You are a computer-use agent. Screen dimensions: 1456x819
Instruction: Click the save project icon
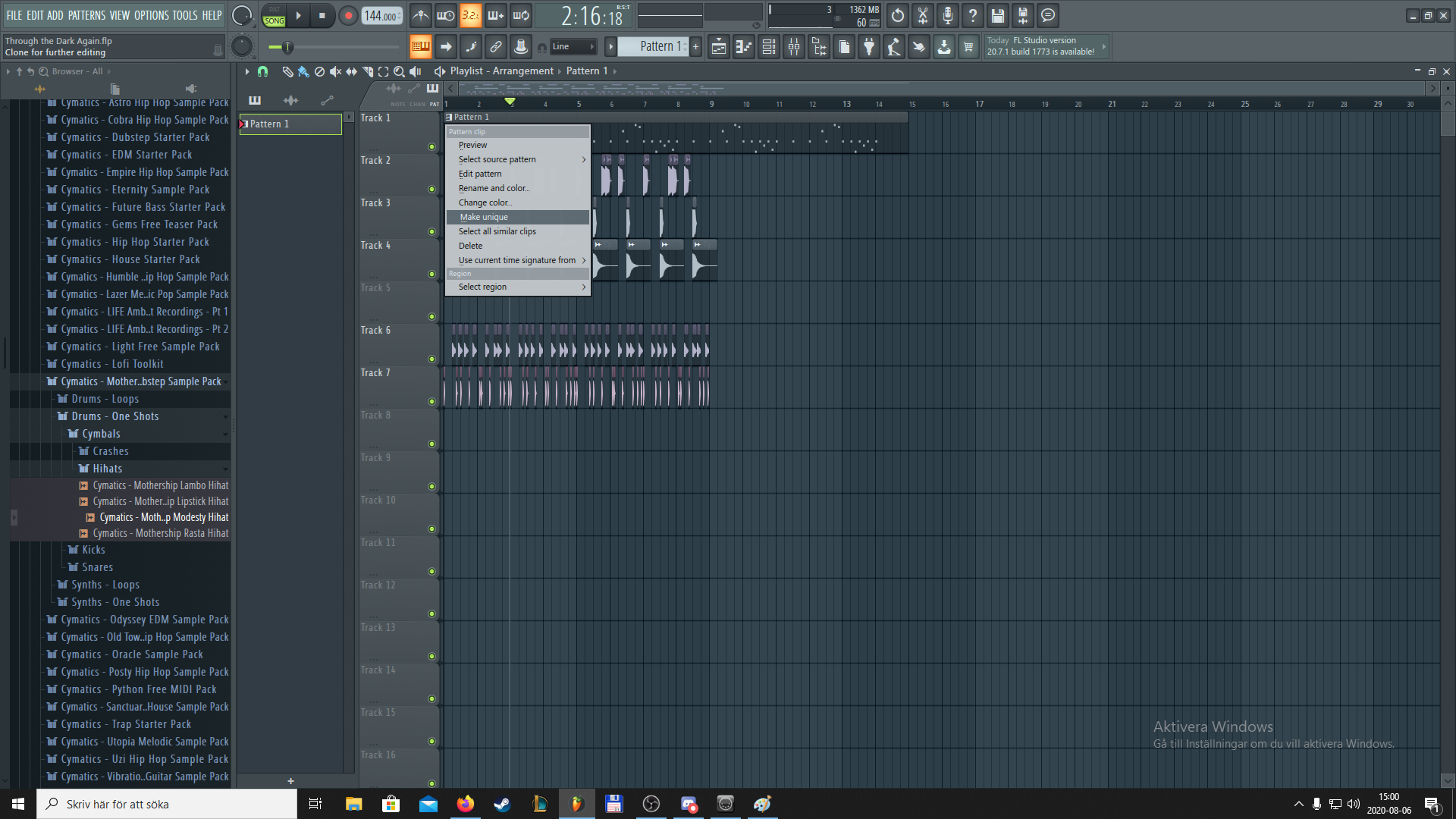998,15
